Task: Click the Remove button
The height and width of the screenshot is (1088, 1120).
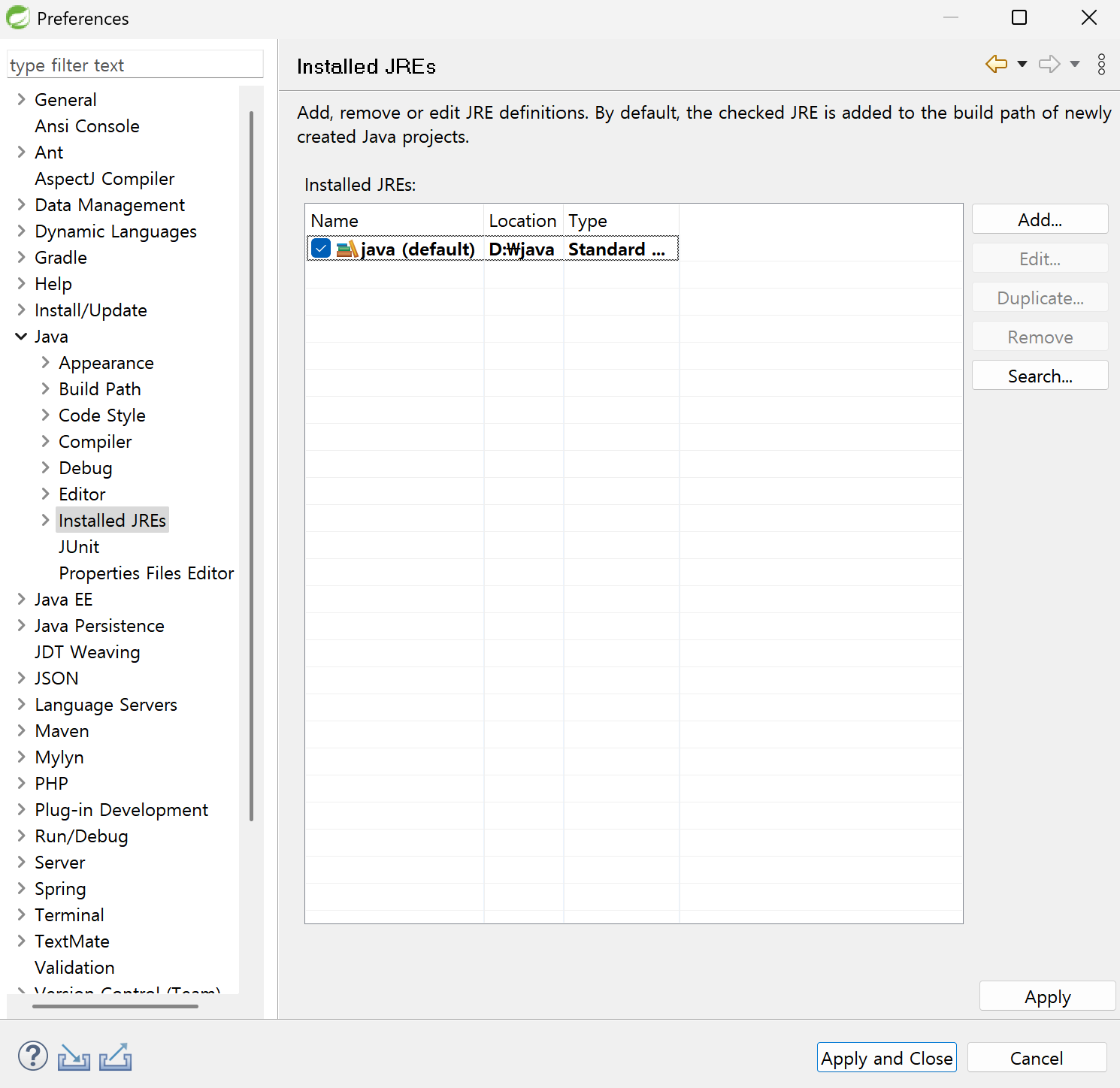Action: 1040,337
